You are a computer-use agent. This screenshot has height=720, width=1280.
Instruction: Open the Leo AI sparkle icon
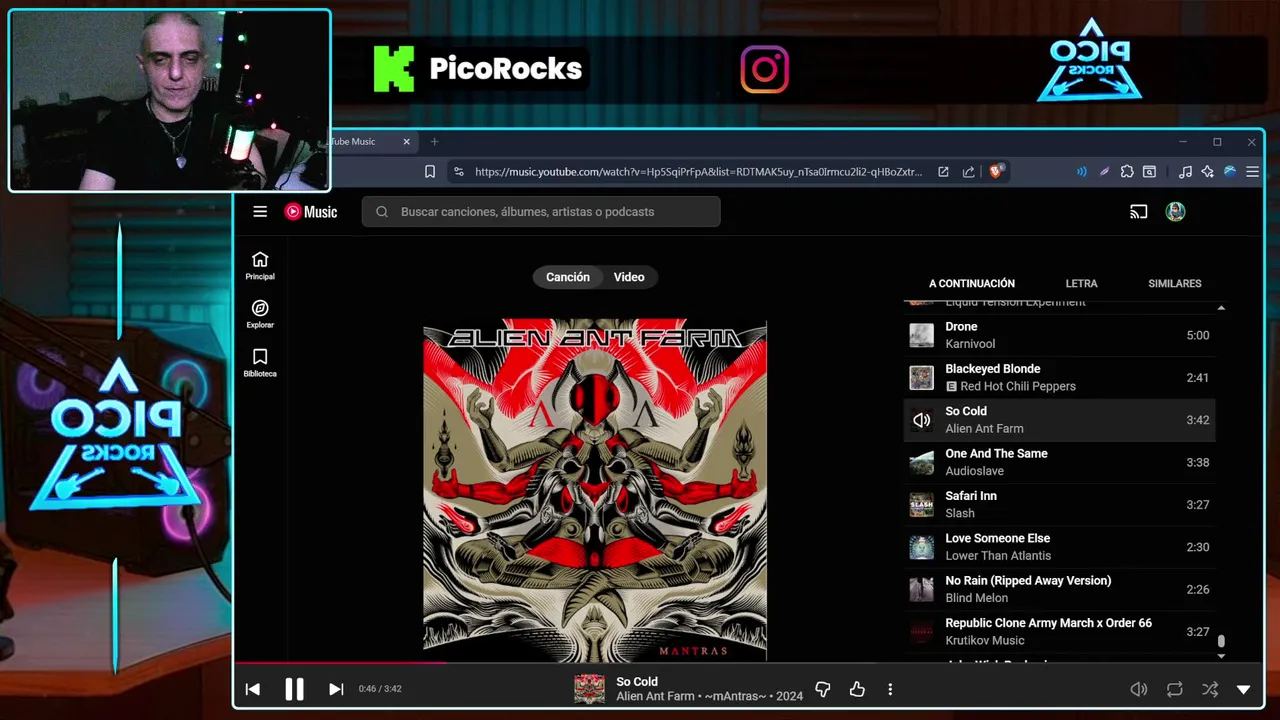point(1208,172)
